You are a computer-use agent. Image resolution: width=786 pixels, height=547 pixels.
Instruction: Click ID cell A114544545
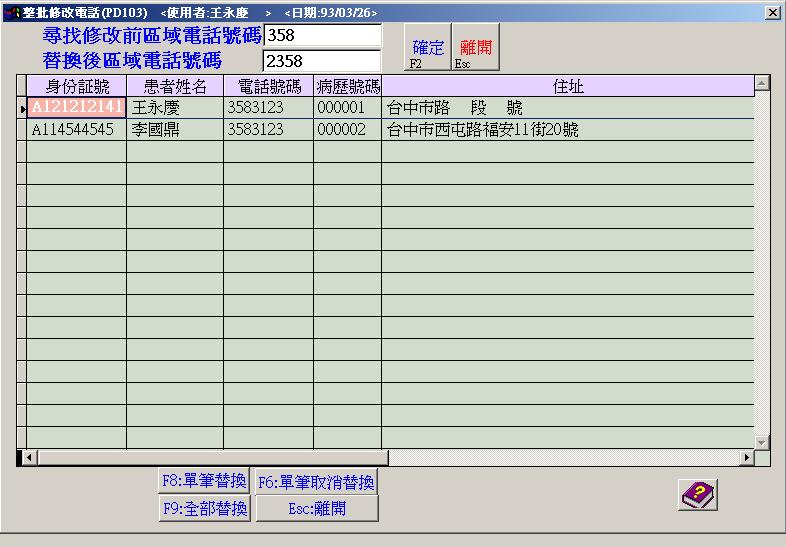point(73,130)
